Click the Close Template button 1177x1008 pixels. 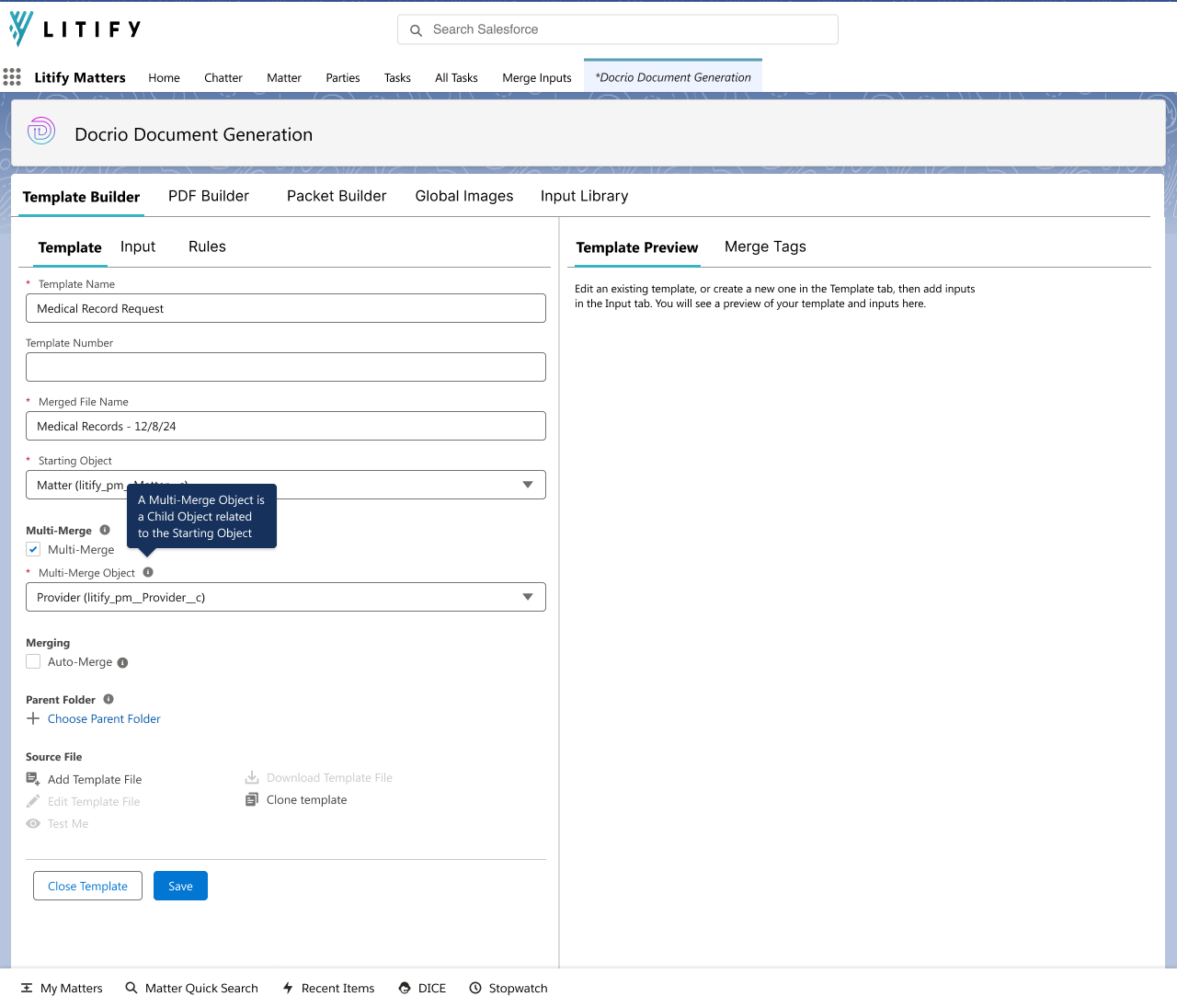tap(87, 886)
